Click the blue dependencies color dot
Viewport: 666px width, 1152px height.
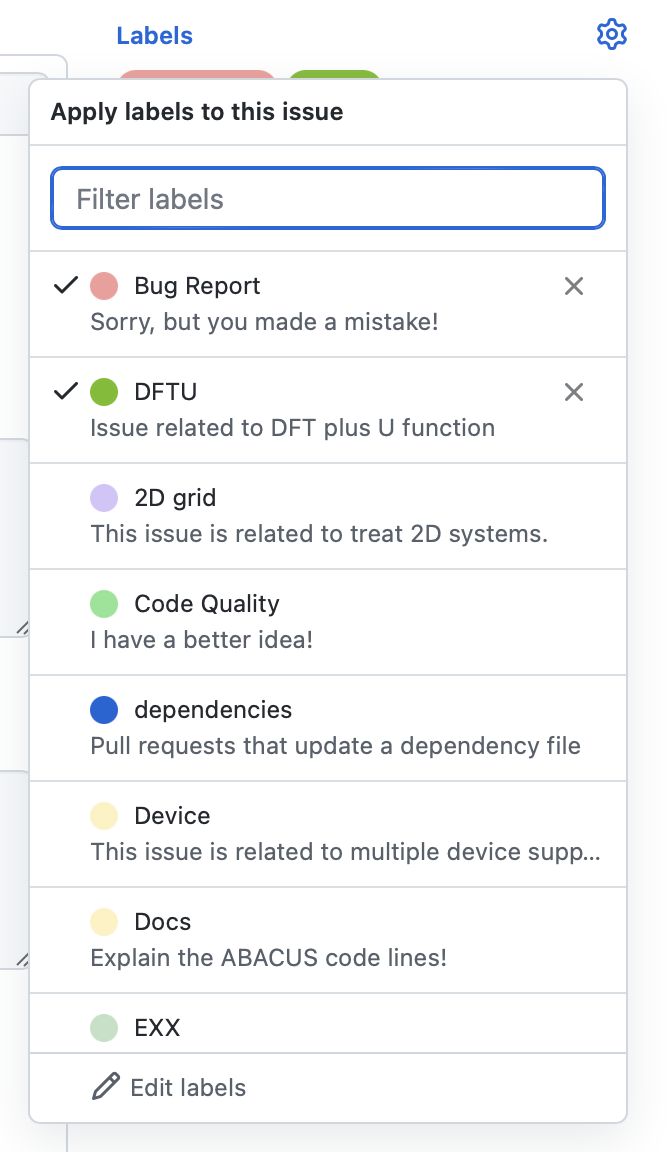pyautogui.click(x=104, y=710)
